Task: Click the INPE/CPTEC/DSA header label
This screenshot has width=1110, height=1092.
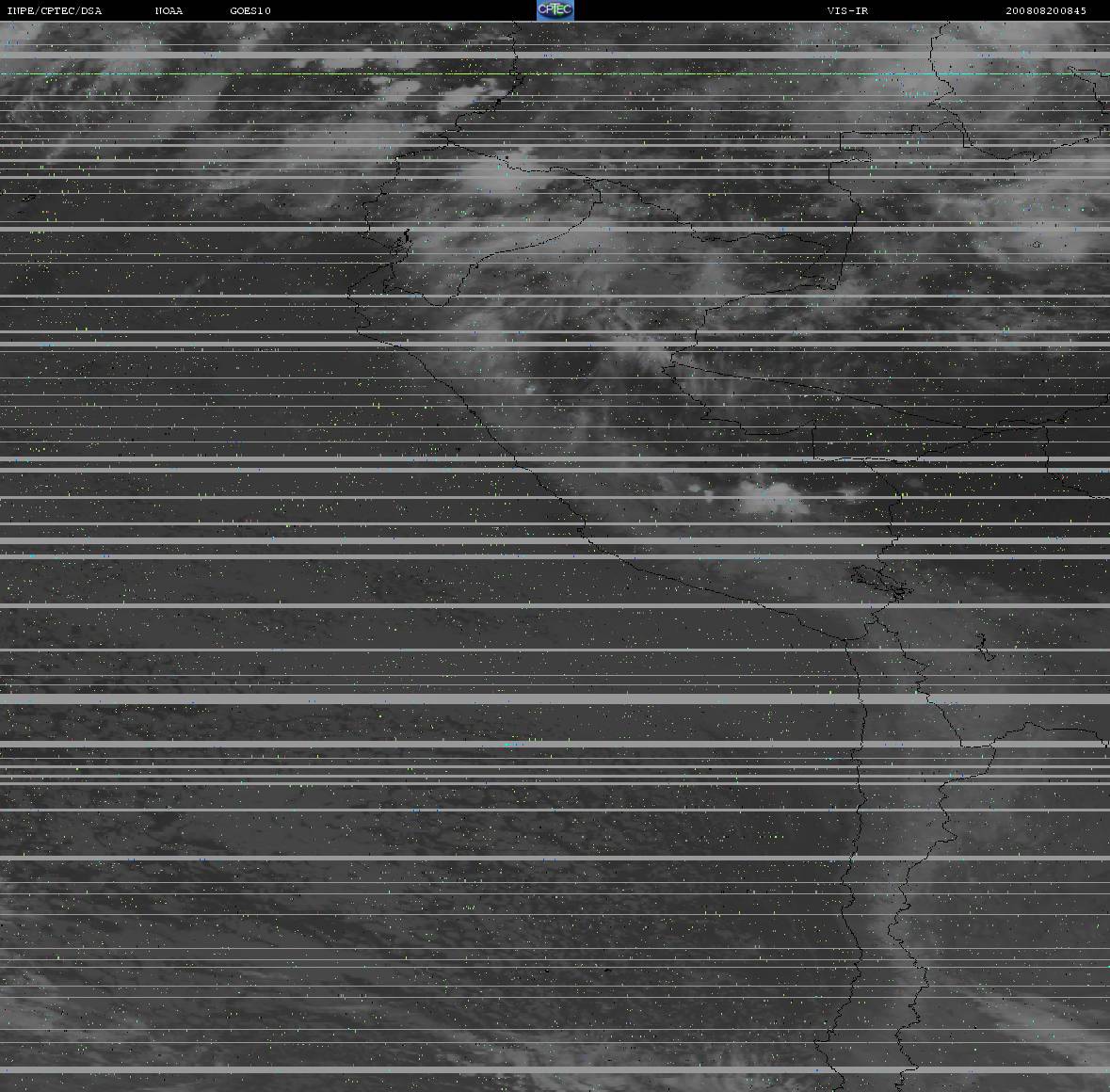Action: (x=55, y=10)
